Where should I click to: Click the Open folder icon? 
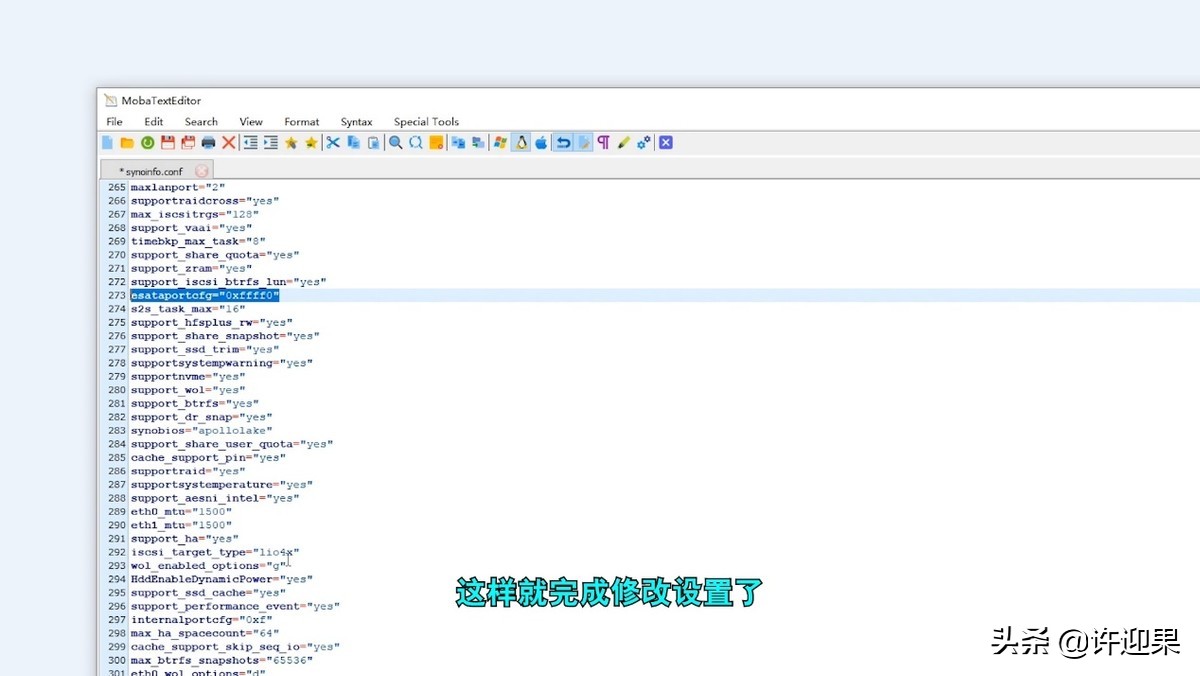tap(127, 143)
